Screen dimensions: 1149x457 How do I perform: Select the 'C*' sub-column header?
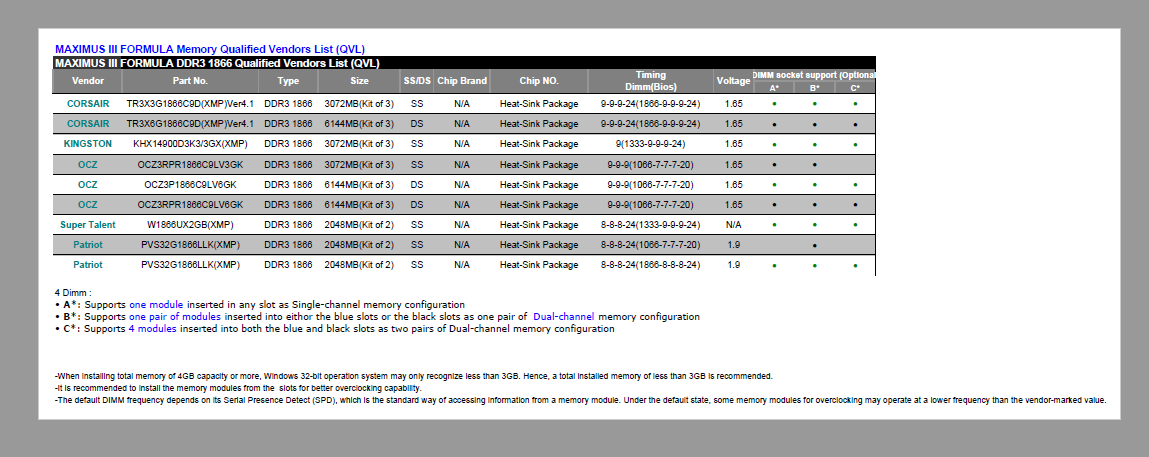[855, 87]
